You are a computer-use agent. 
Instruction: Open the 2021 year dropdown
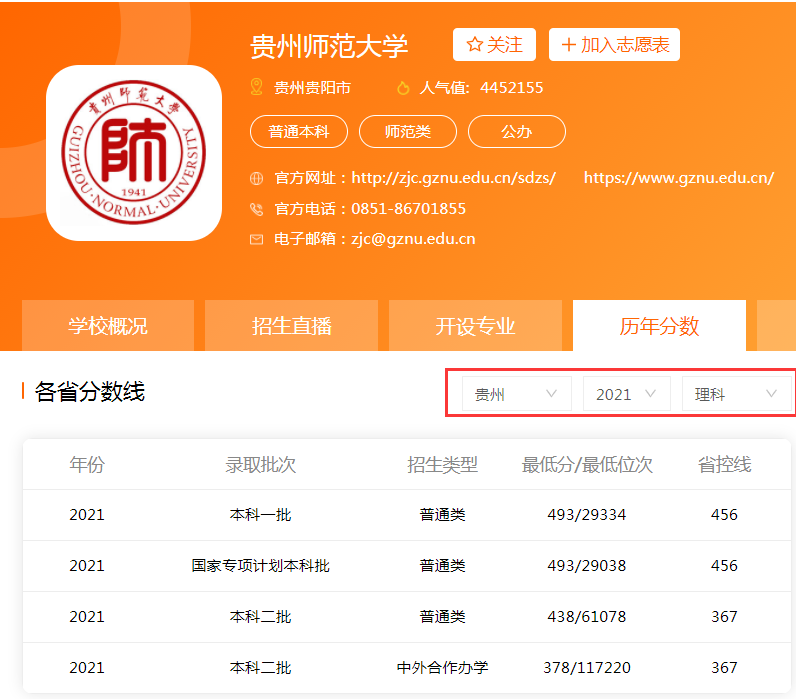click(x=626, y=394)
